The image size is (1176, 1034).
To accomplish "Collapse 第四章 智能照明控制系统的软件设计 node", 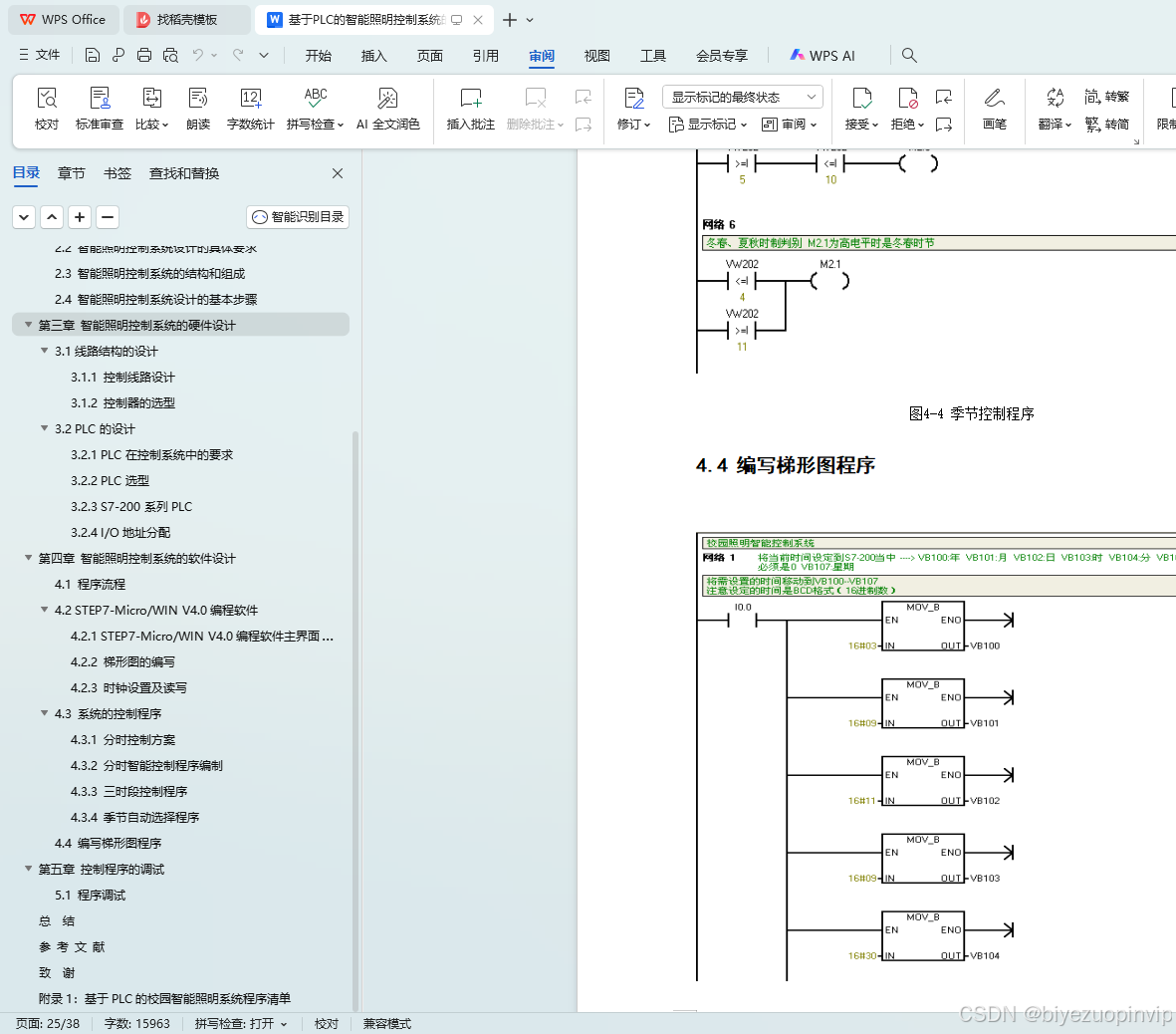I will (29, 558).
